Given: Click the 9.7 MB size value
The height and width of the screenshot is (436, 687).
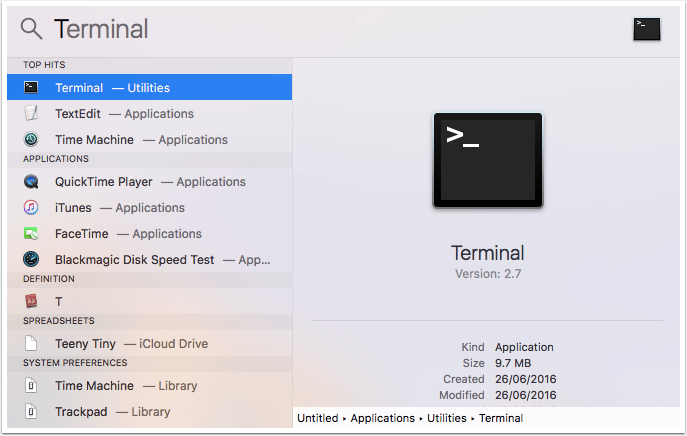Looking at the screenshot, I should tap(513, 363).
